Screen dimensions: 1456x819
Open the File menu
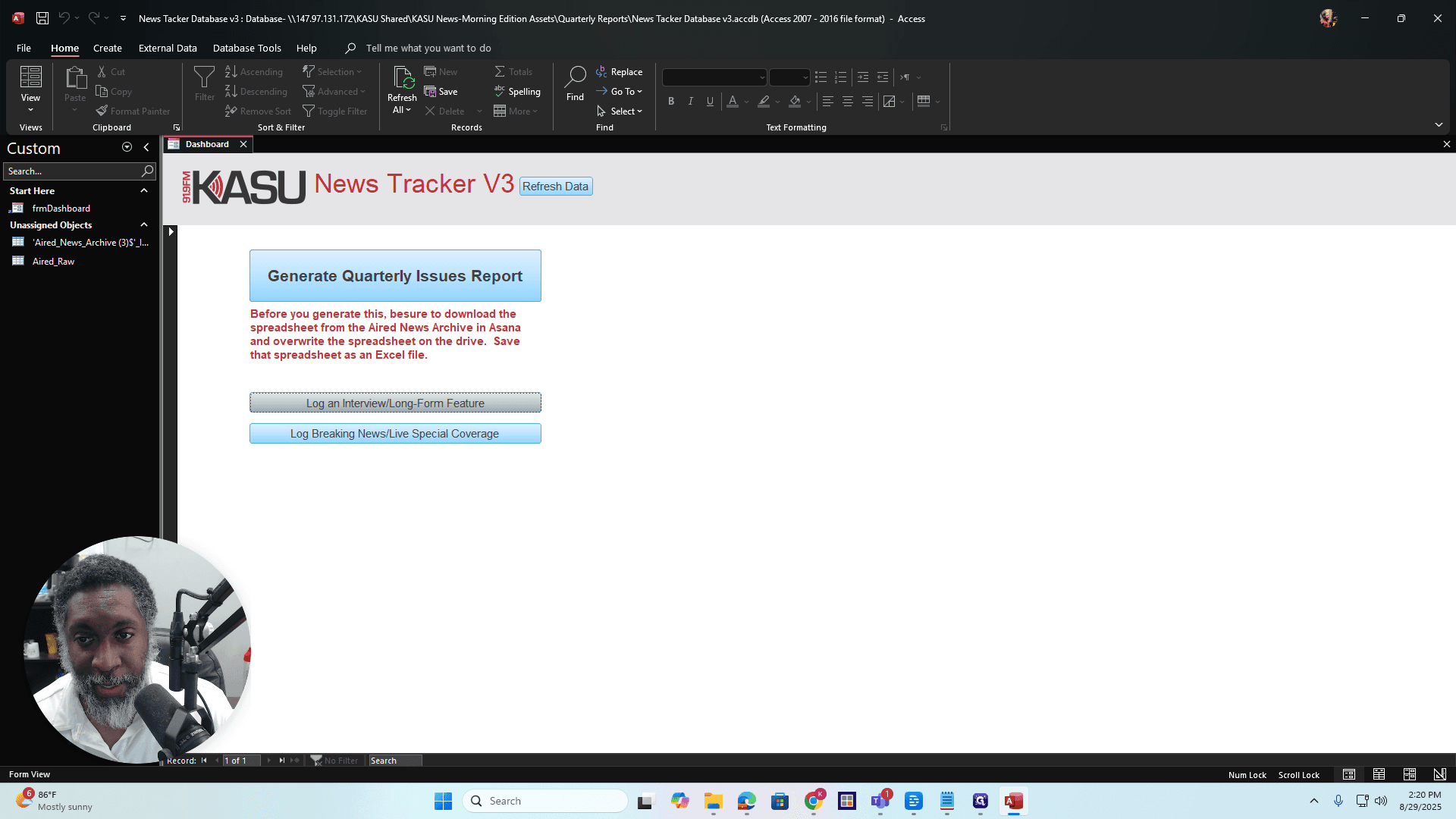24,48
